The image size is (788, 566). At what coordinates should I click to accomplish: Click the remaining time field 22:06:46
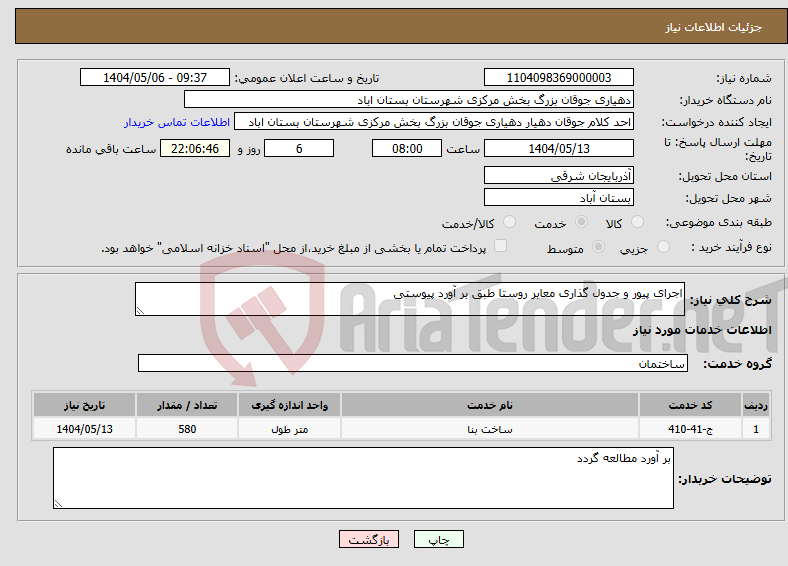195,148
